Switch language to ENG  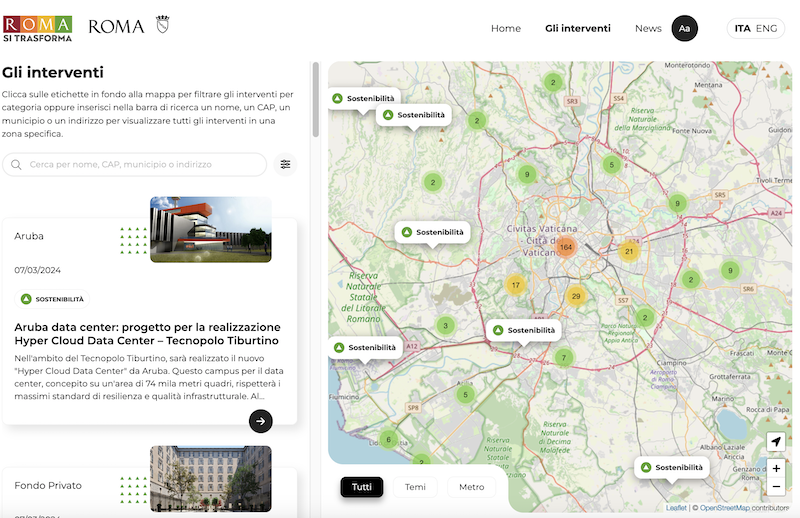coord(766,29)
